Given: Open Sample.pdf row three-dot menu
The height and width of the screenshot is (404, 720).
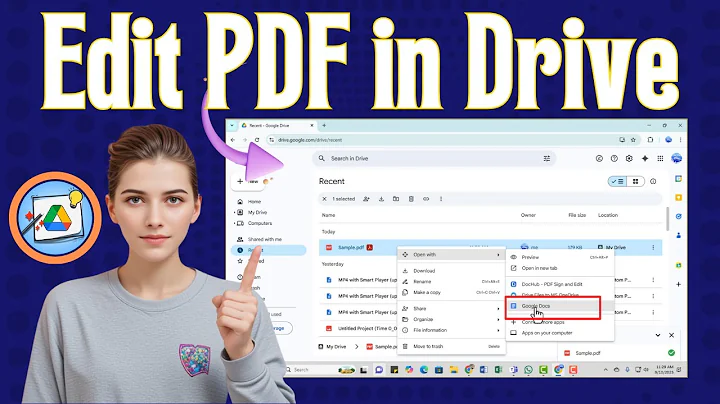Looking at the screenshot, I should [x=653, y=247].
